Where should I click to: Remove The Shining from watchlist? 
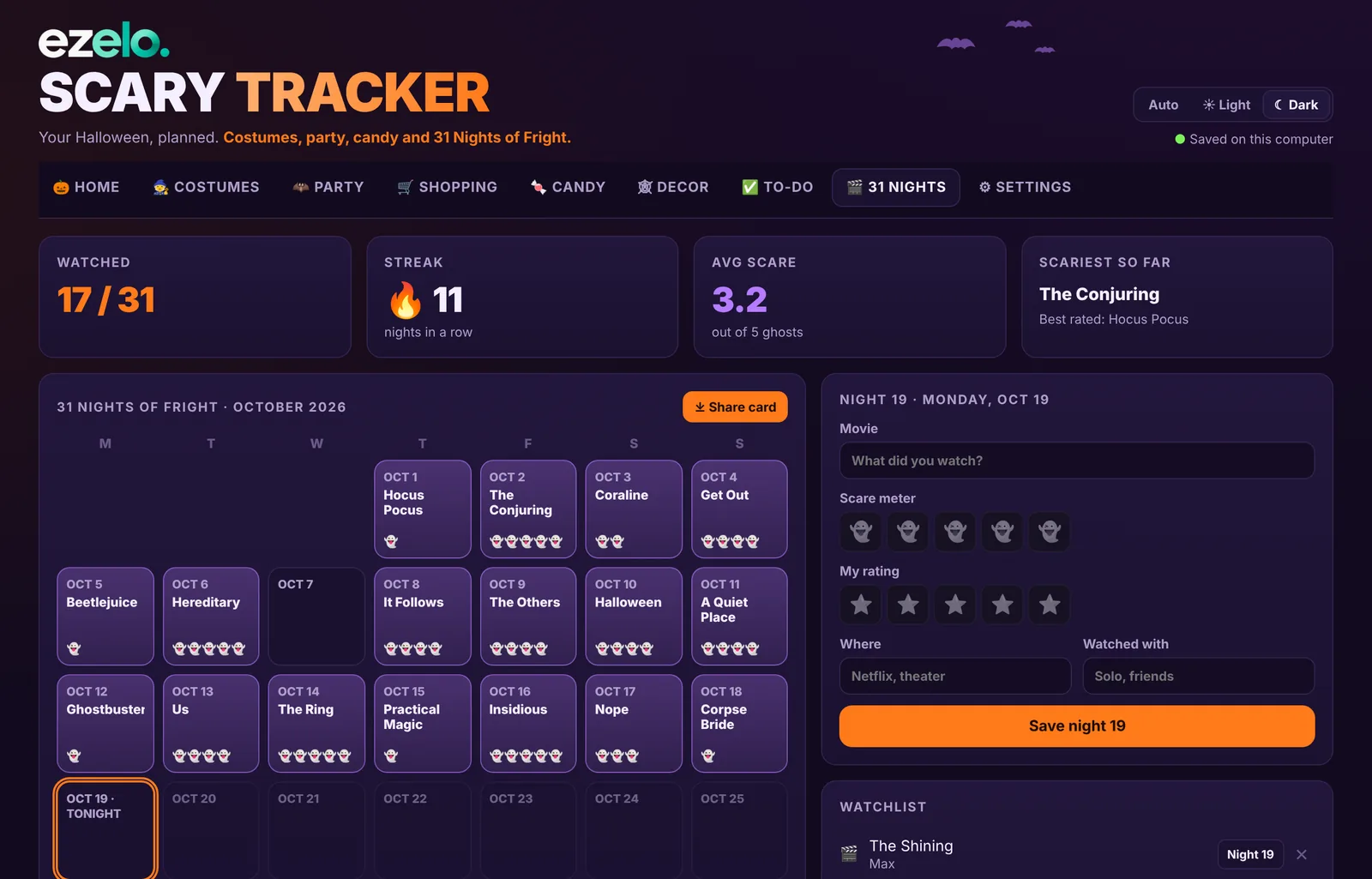(x=1302, y=854)
